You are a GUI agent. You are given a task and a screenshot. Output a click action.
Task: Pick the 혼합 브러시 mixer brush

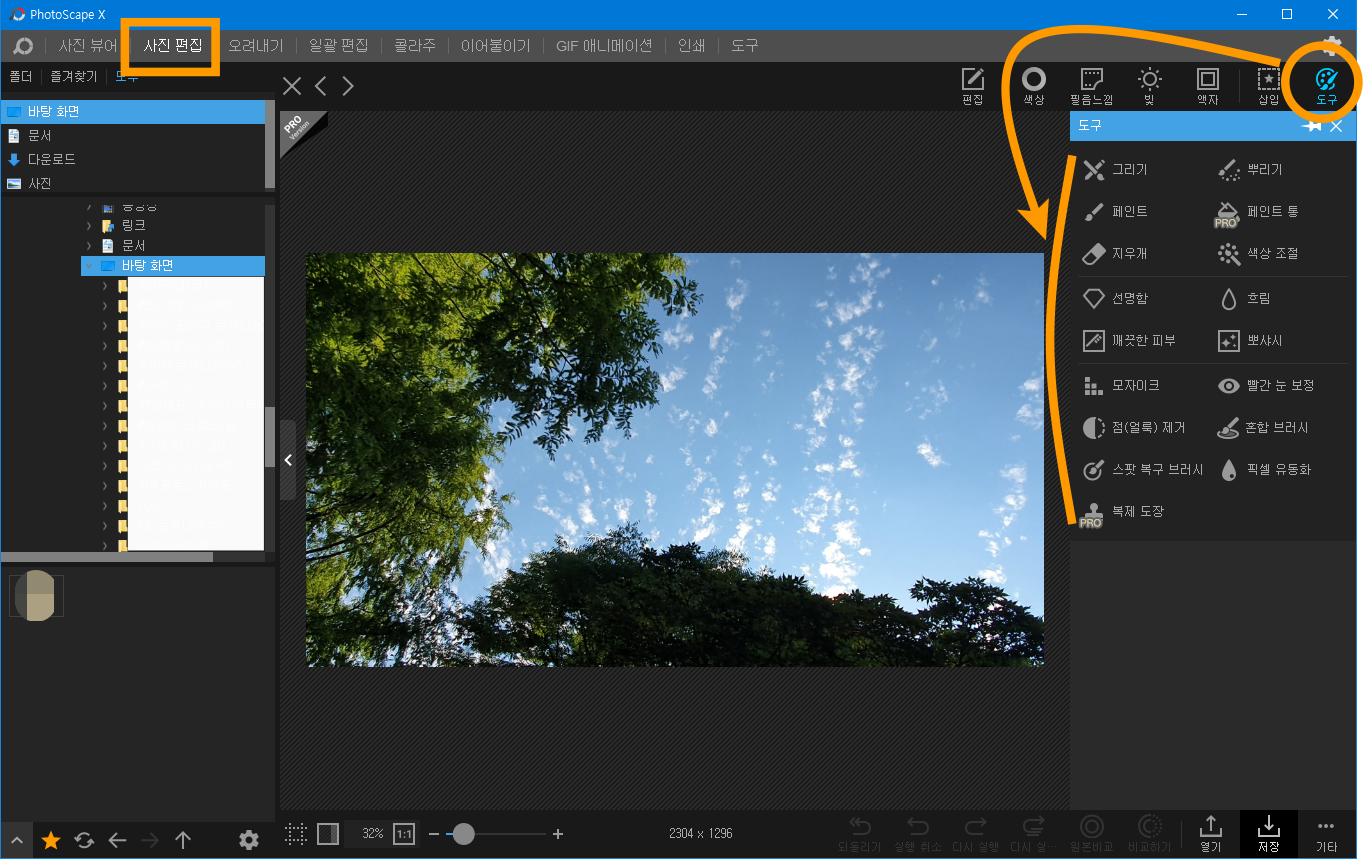coord(1263,428)
